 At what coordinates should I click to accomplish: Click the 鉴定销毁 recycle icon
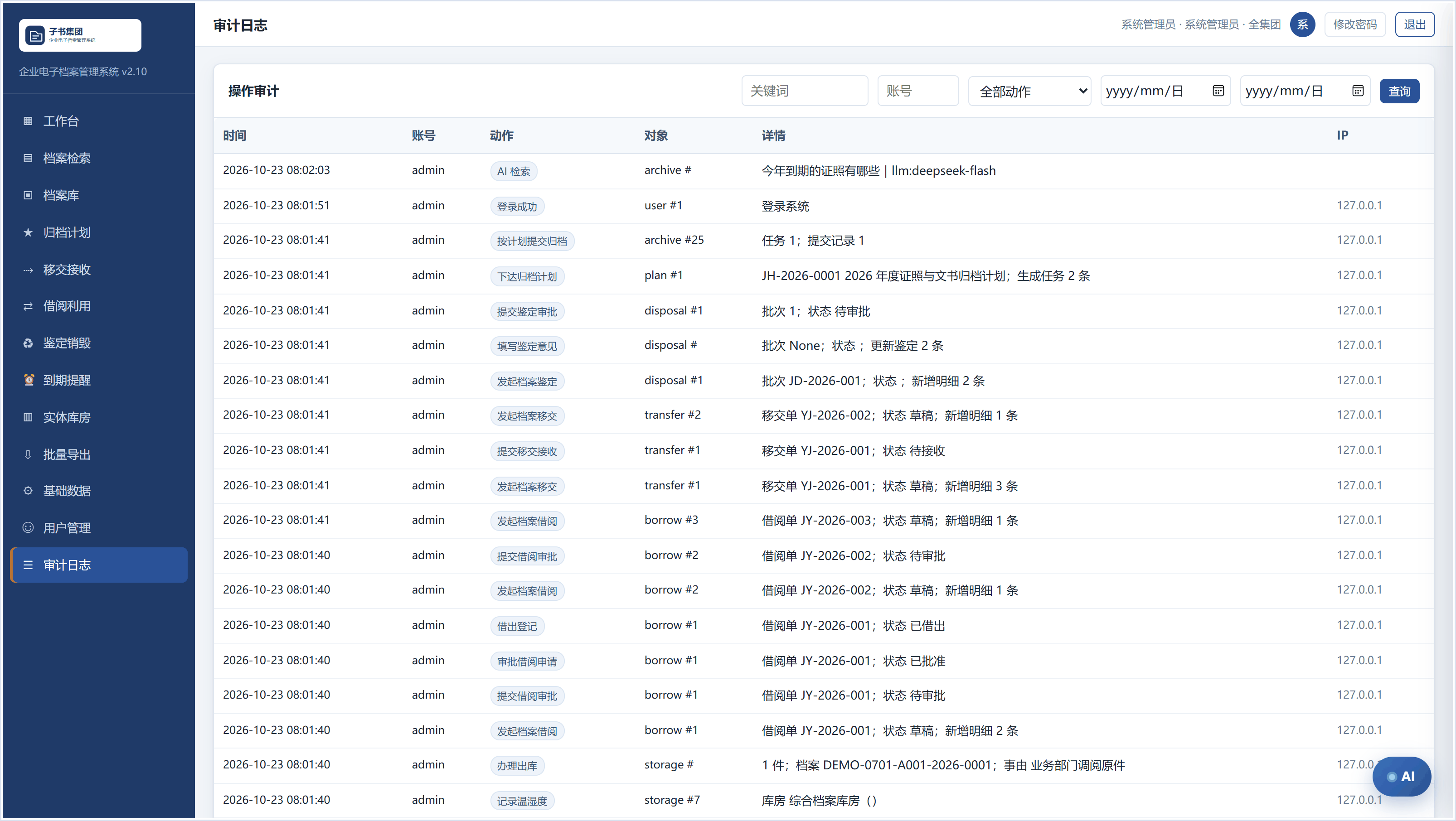tap(28, 343)
